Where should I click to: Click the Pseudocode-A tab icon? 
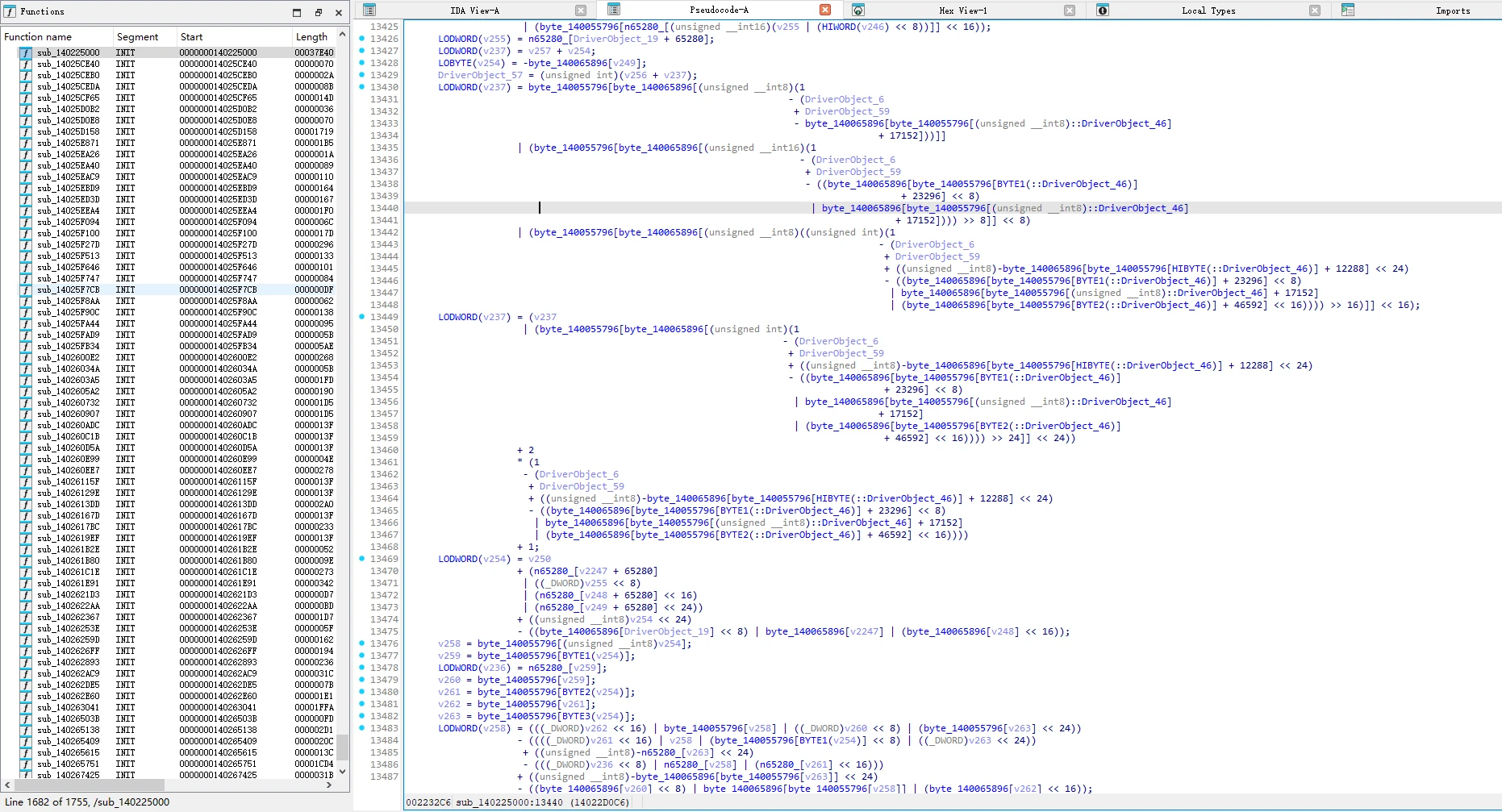click(x=614, y=10)
